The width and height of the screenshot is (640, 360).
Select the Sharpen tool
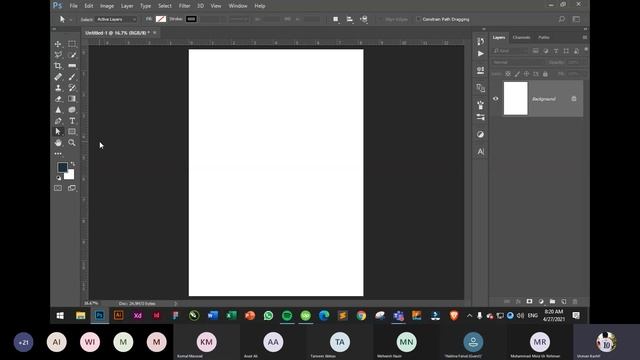coord(58,110)
